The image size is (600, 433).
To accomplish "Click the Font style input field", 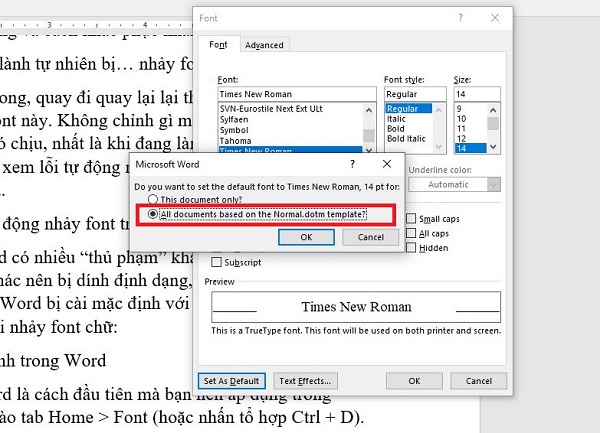I will pyautogui.click(x=415, y=94).
